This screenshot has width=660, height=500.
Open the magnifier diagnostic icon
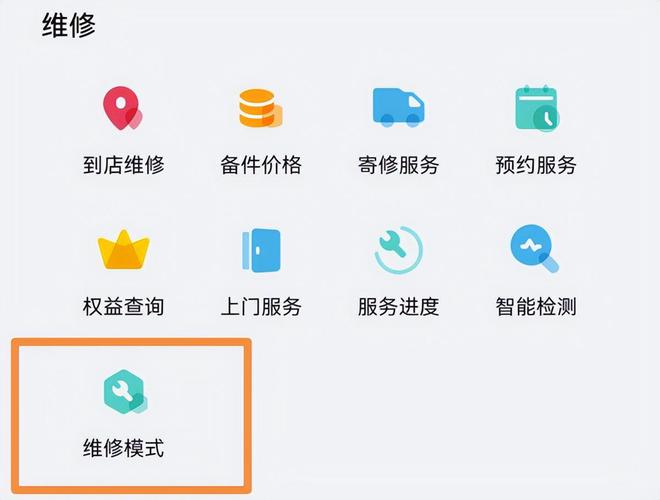(535, 248)
